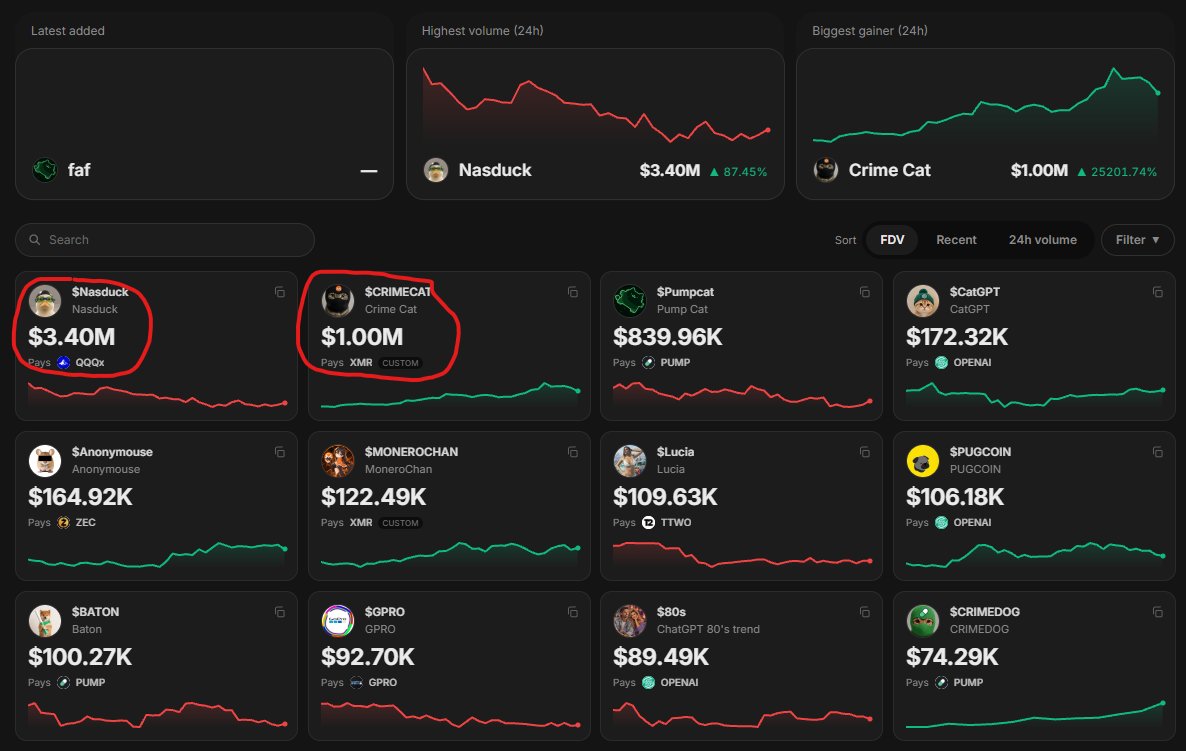The image size is (1186, 751).
Task: Click the $100.27K value
Action: coord(80,656)
